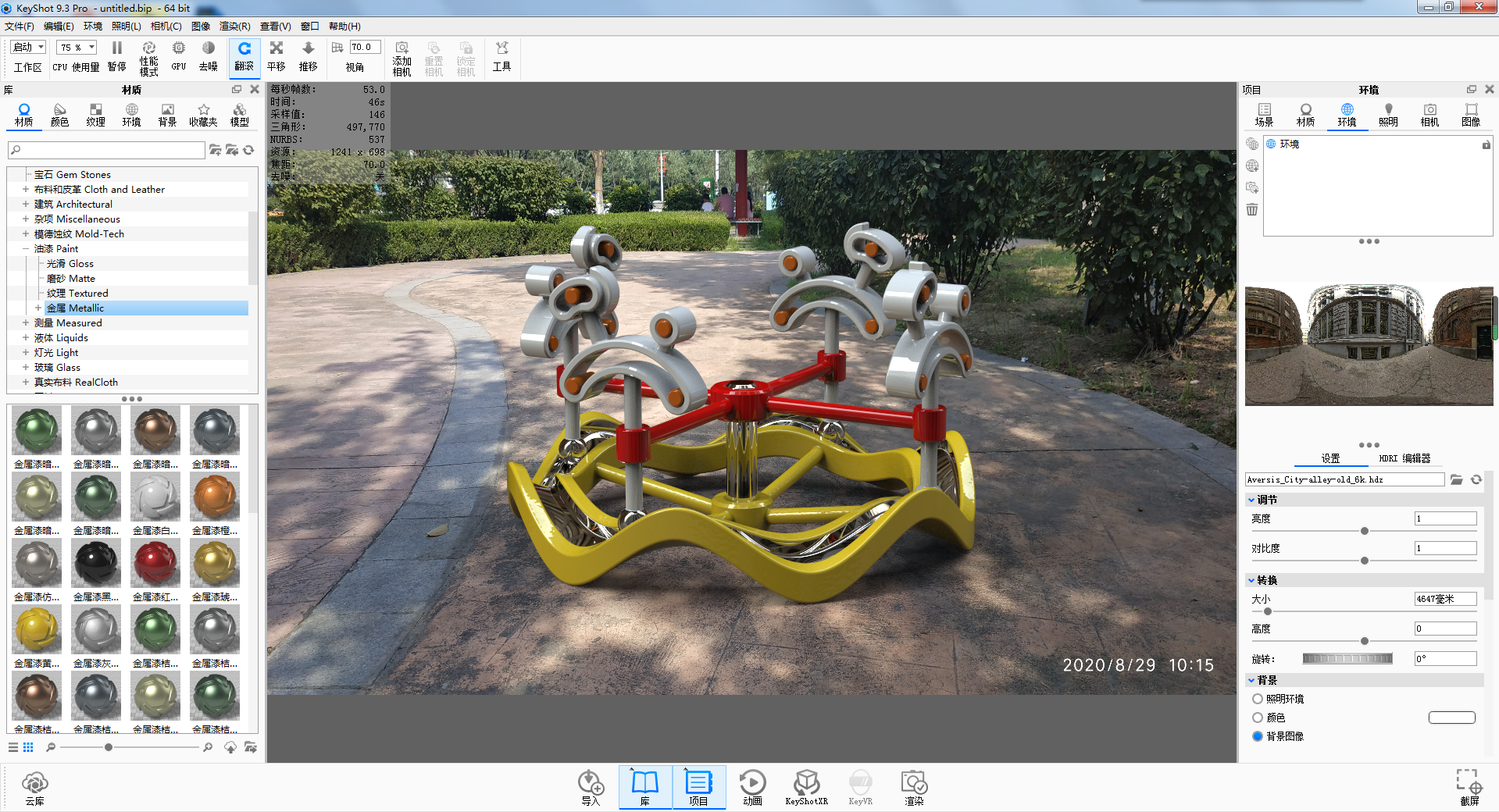This screenshot has height=812, width=1499.
Task: Click the 导入 import button
Action: point(591,788)
